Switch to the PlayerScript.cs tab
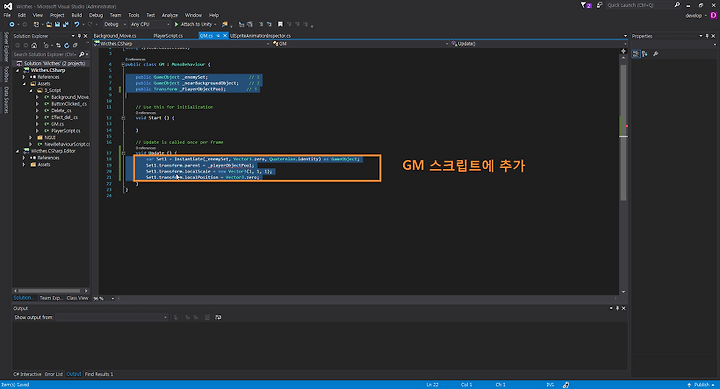Viewport: 720px width, 389px height. click(168, 36)
